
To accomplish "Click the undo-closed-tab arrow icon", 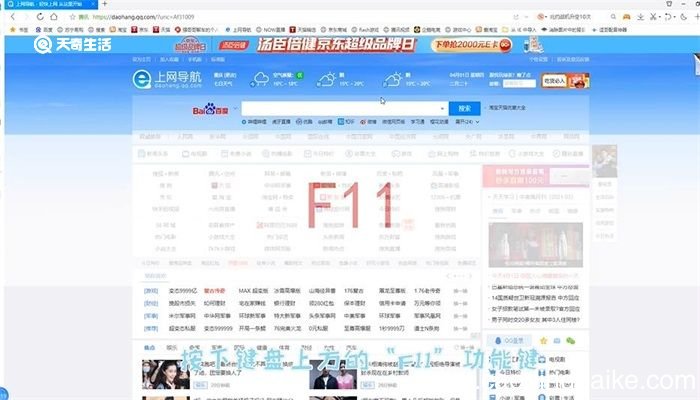I will [x=668, y=17].
